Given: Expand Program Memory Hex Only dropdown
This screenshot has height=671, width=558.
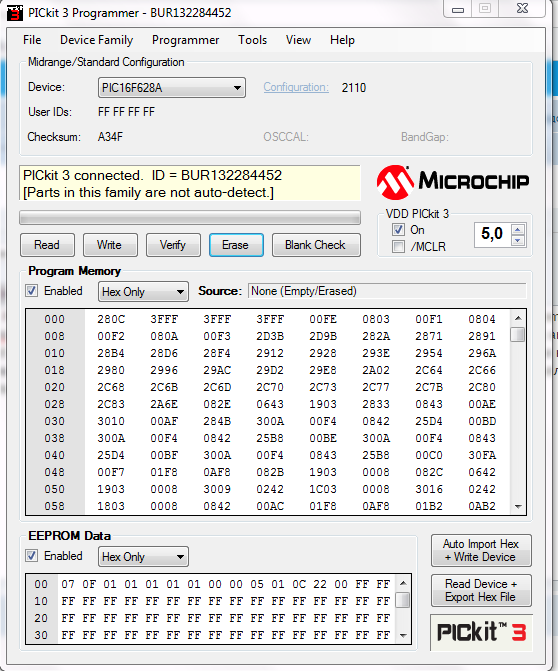Looking at the screenshot, I should tap(143, 292).
